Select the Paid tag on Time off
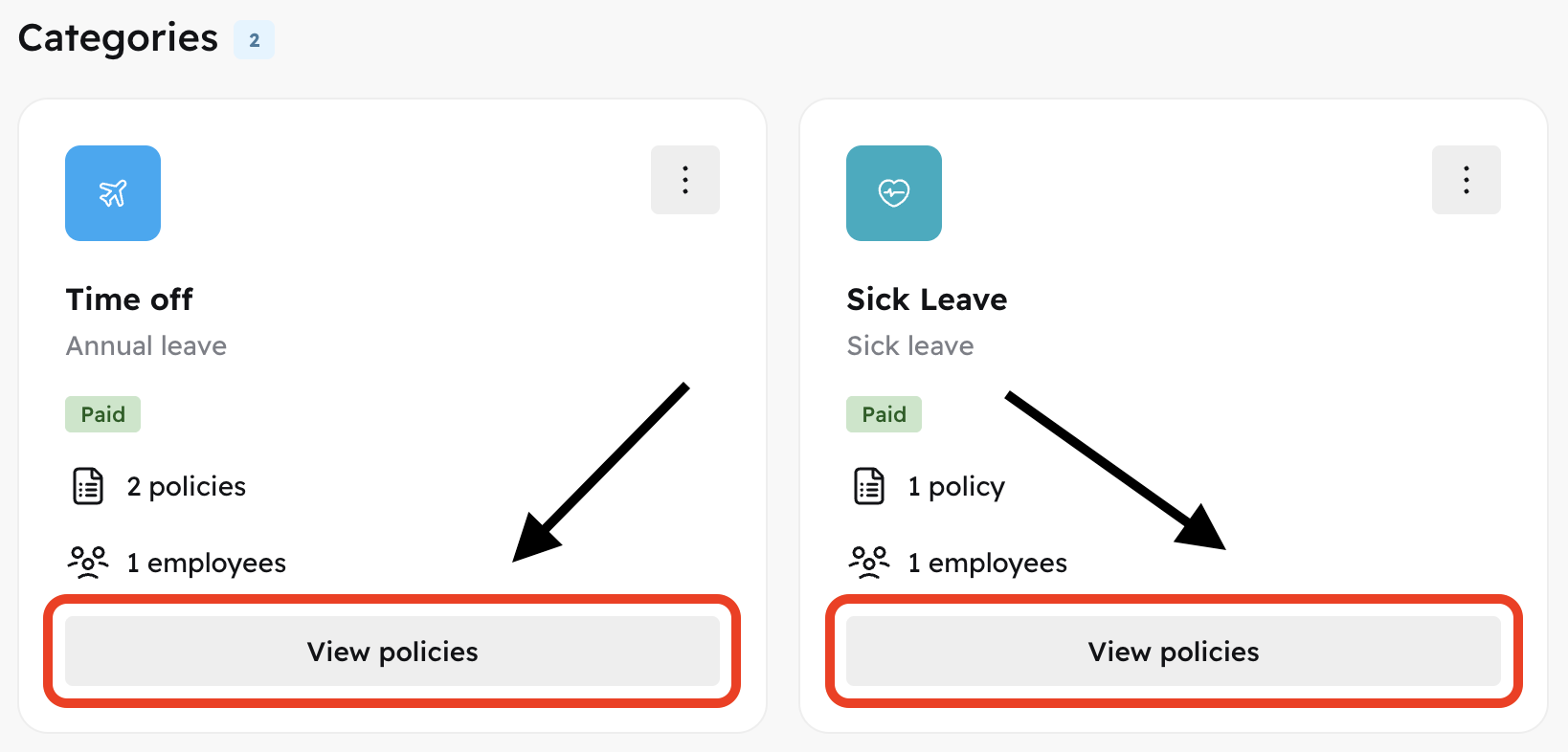Viewport: 1568px width, 752px height. tap(102, 414)
